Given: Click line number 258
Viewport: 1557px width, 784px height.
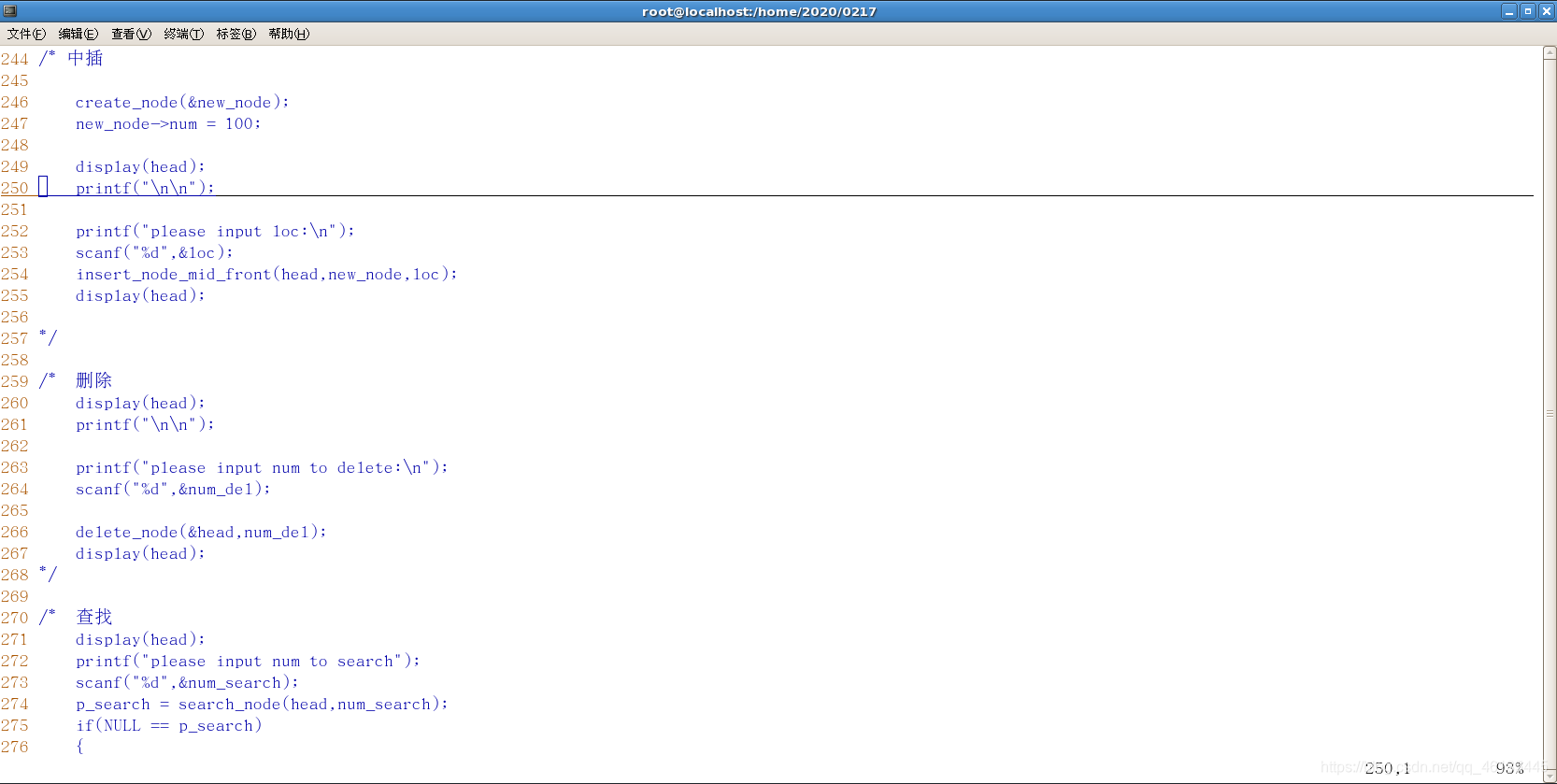Looking at the screenshot, I should [x=15, y=360].
